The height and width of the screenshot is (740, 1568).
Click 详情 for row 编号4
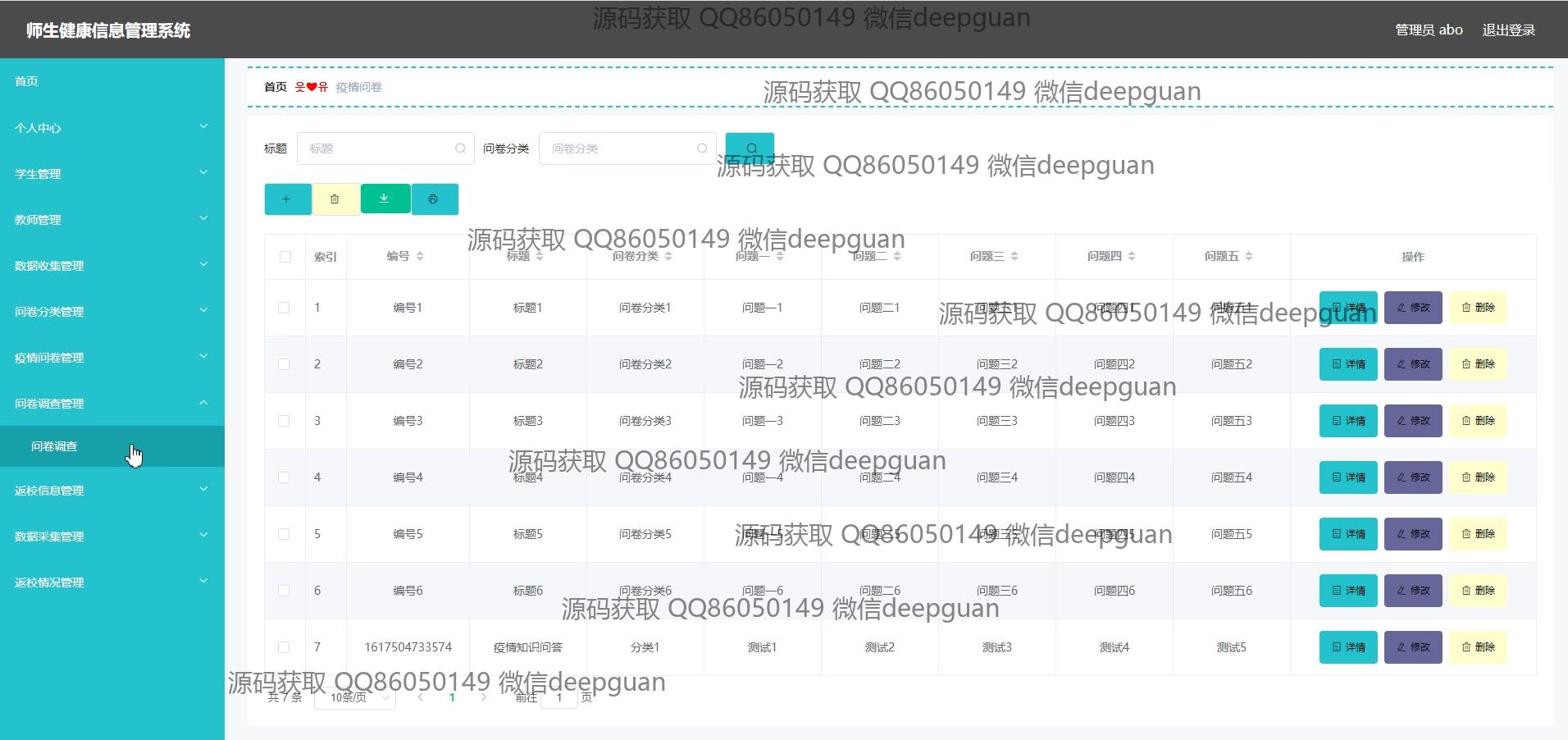pos(1348,477)
